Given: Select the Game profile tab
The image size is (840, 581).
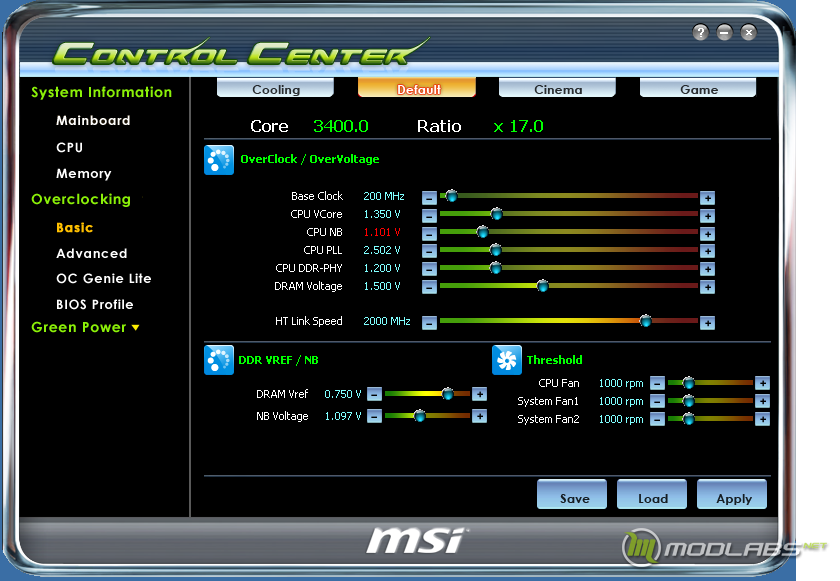Looking at the screenshot, I should 698,88.
